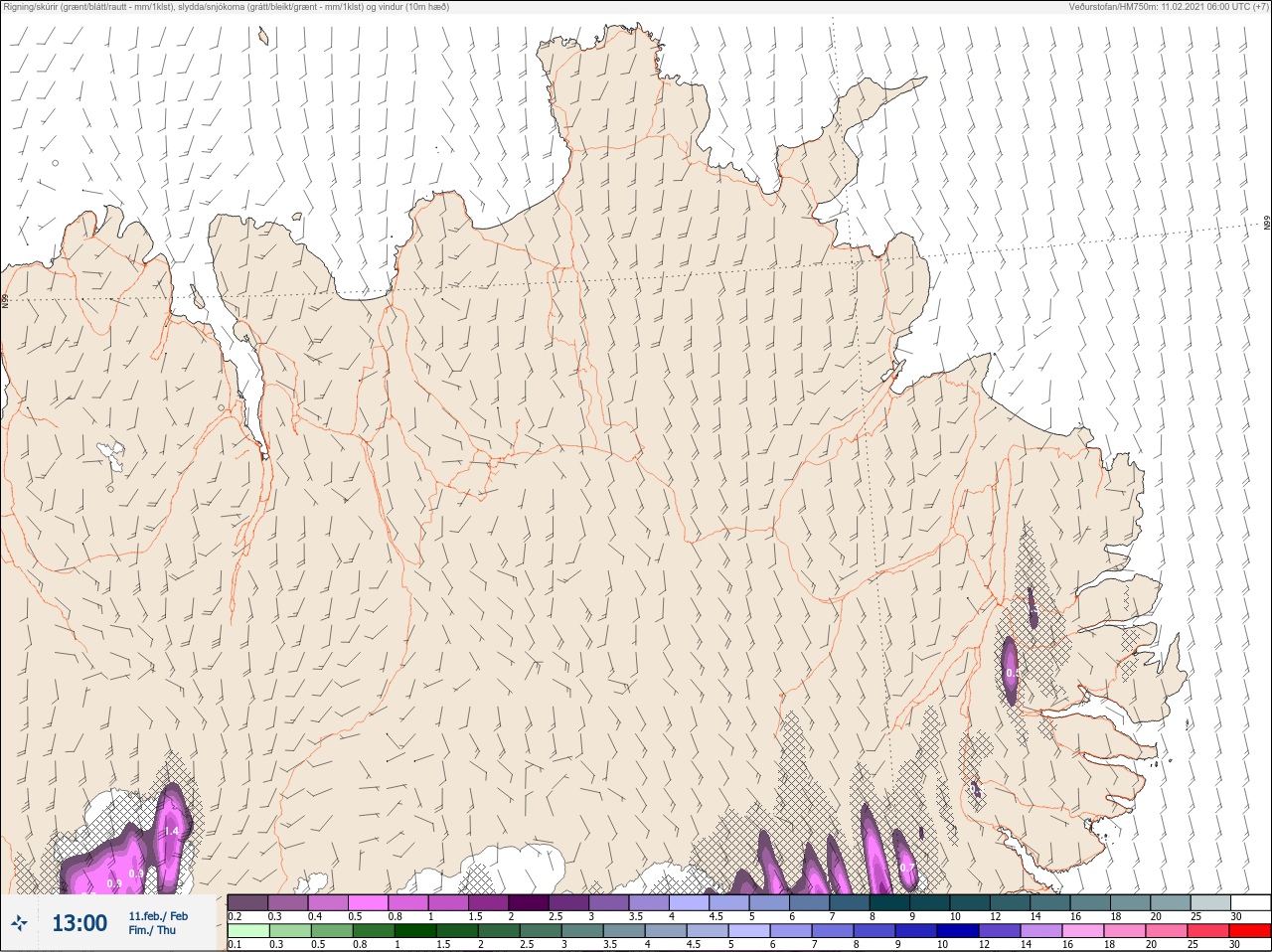Click upper legend lavender swatch starting at 4
Screen dimensions: 1272x952
689,902
